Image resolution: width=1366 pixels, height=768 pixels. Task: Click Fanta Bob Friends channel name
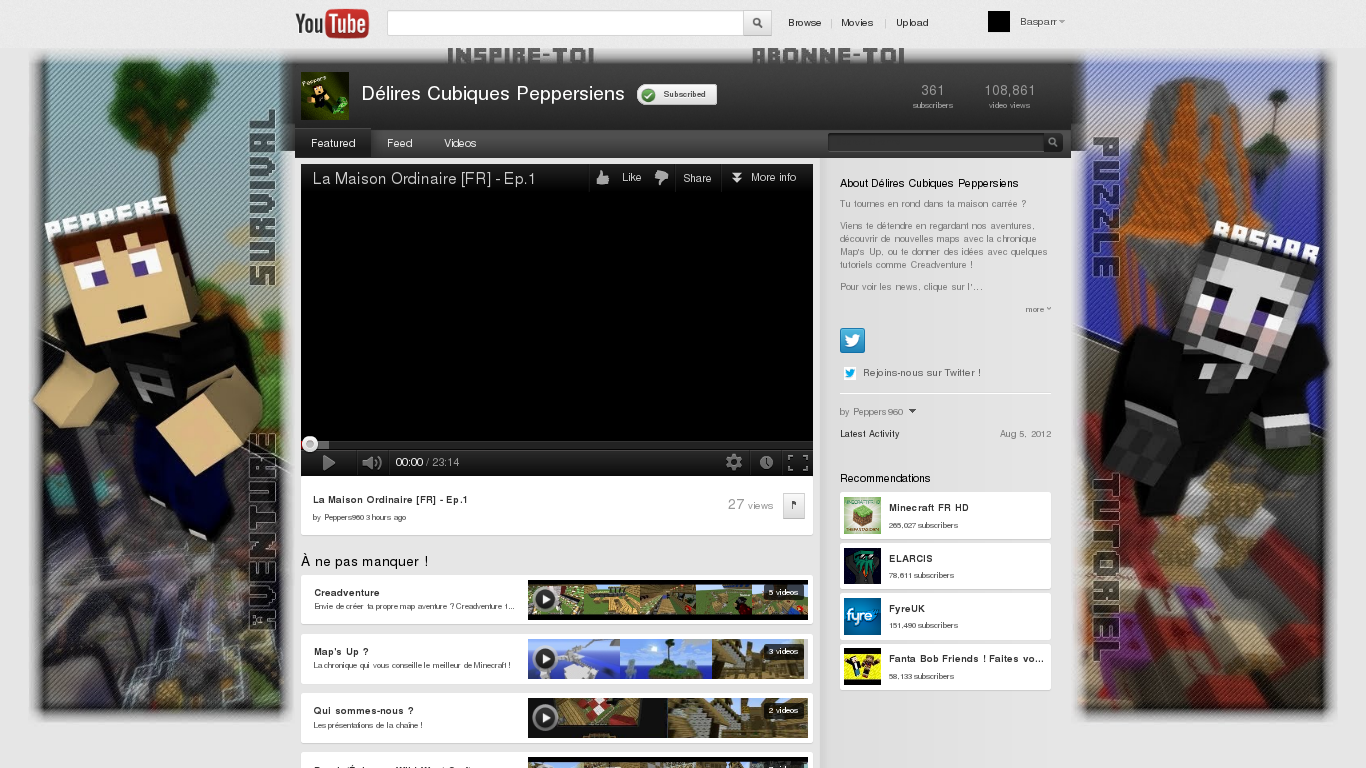966,658
